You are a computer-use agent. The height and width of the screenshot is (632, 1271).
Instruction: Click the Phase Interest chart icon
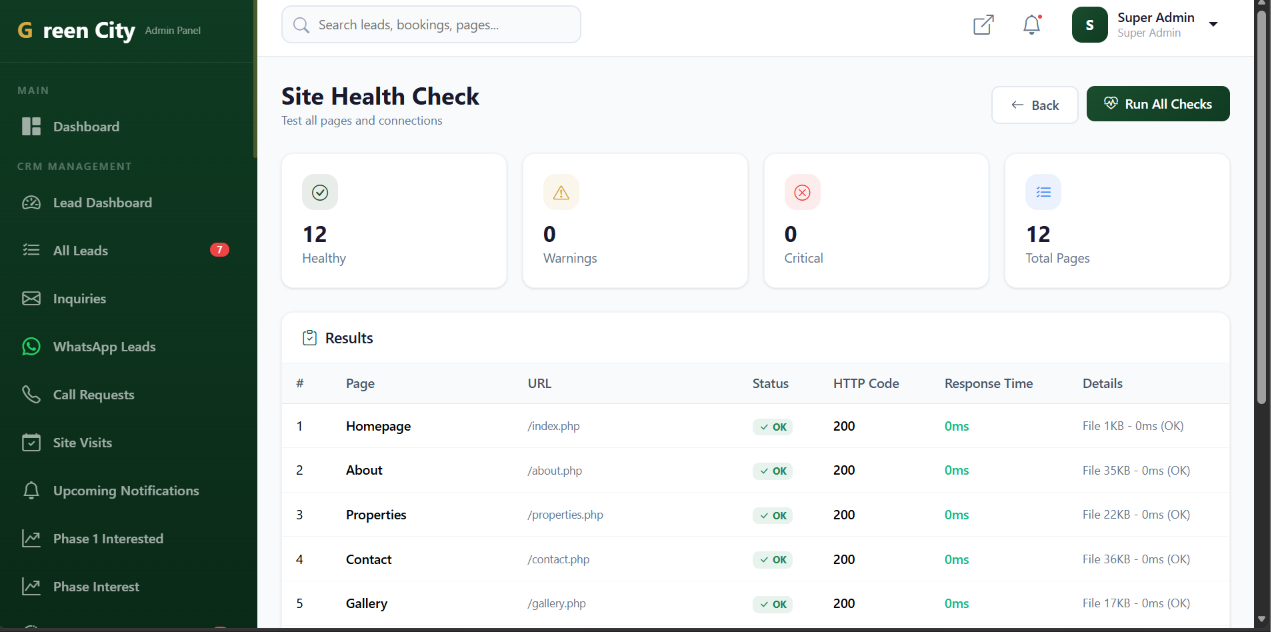coord(31,586)
